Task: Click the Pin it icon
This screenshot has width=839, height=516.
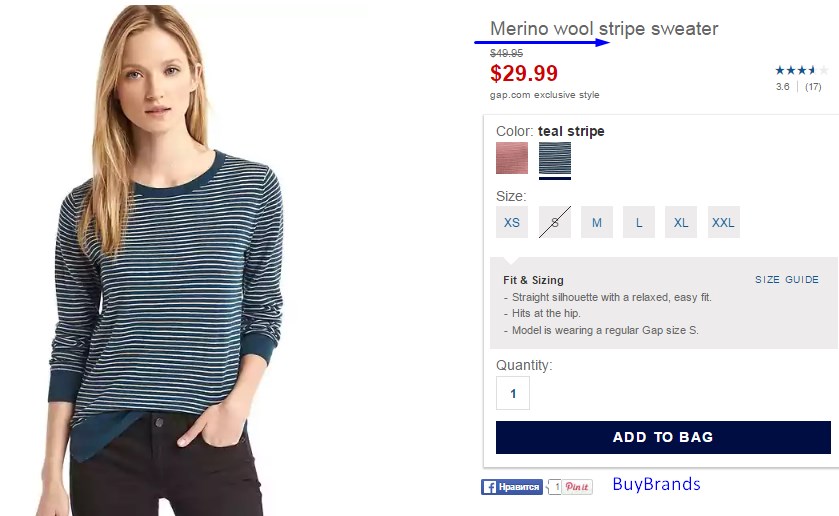Action: pyautogui.click(x=577, y=487)
